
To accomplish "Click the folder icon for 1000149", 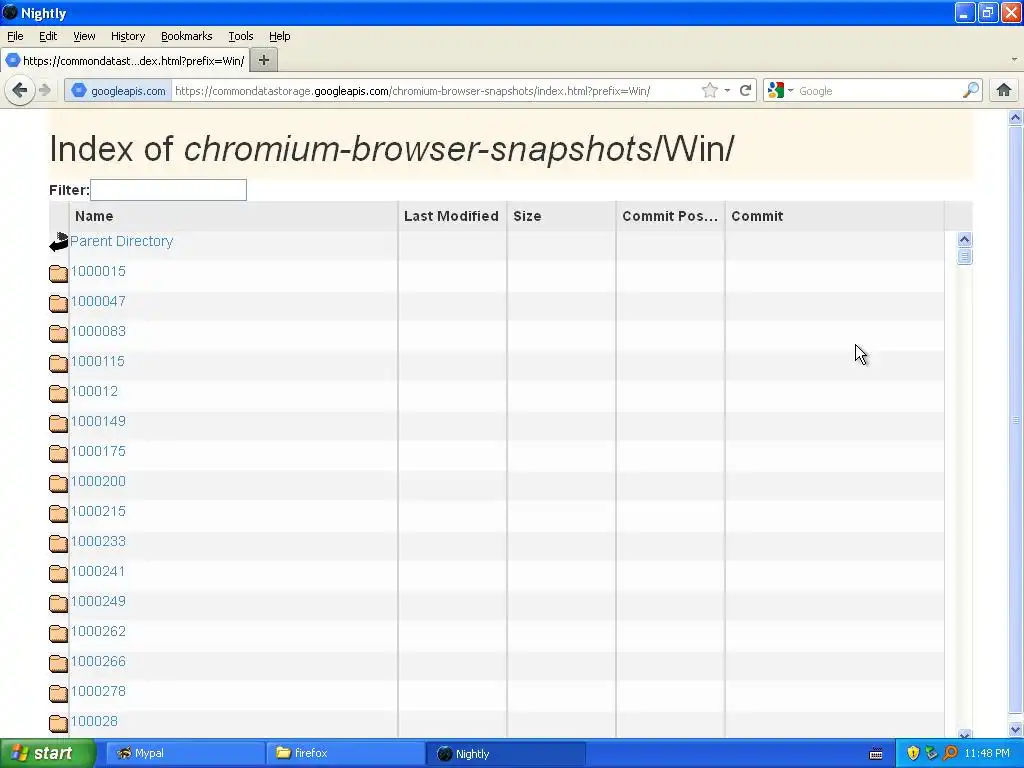I will point(58,423).
